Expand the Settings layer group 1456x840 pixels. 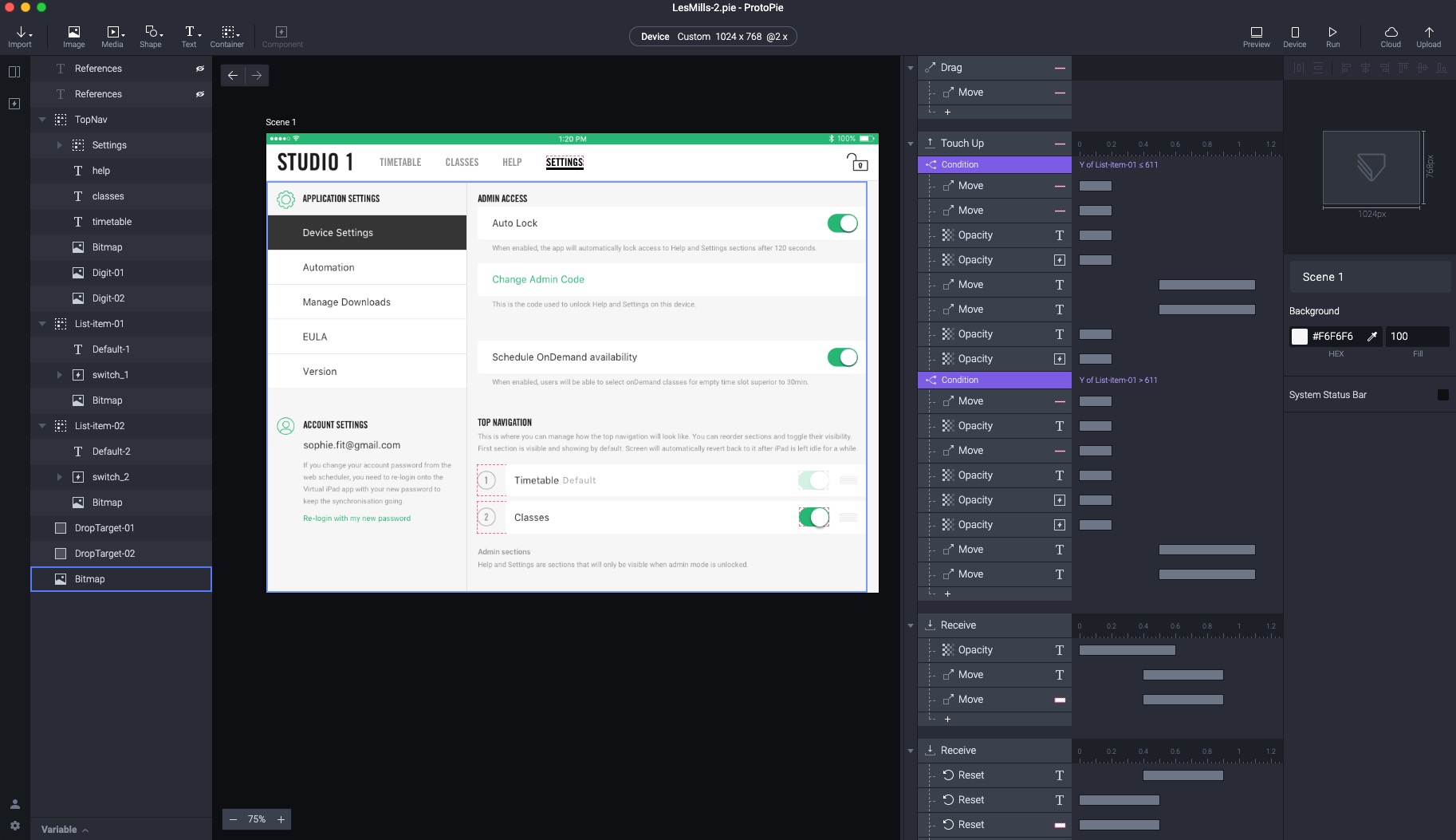pyautogui.click(x=59, y=145)
